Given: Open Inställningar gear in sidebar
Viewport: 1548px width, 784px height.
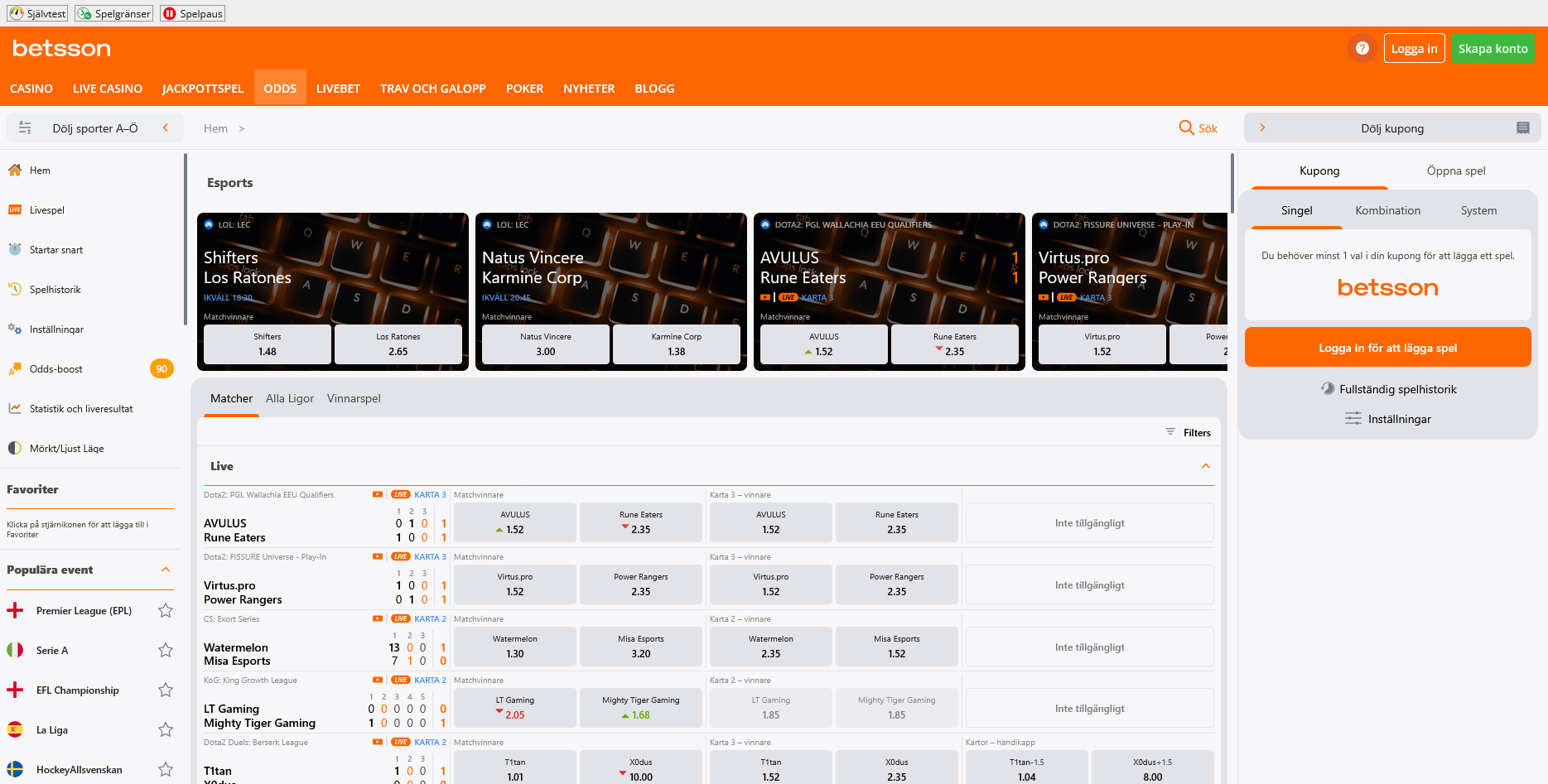Looking at the screenshot, I should 15,329.
